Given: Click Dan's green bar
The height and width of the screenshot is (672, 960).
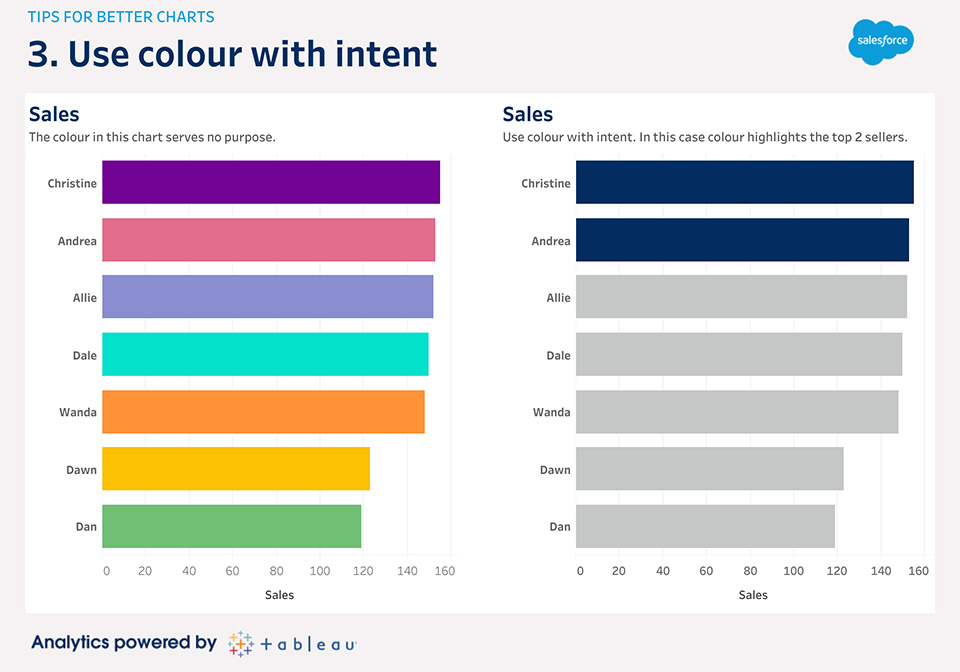Looking at the screenshot, I should click(231, 526).
